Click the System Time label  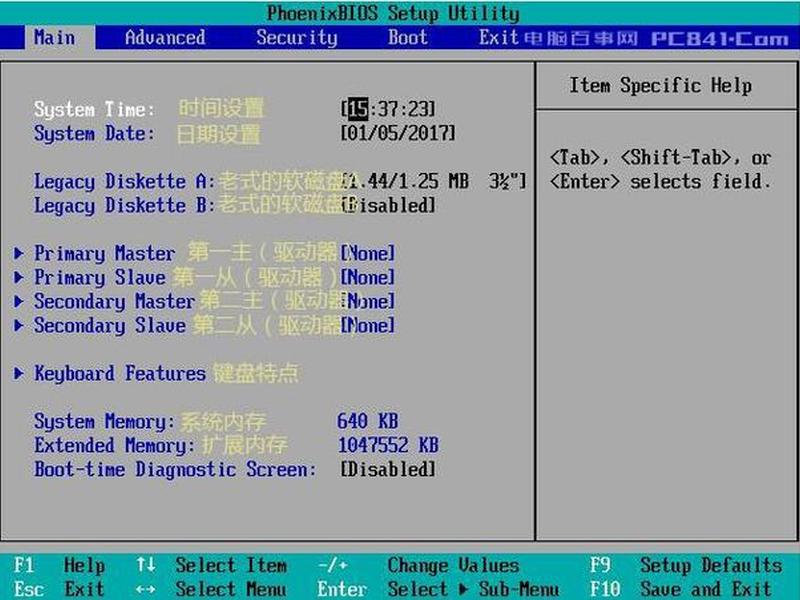click(94, 109)
